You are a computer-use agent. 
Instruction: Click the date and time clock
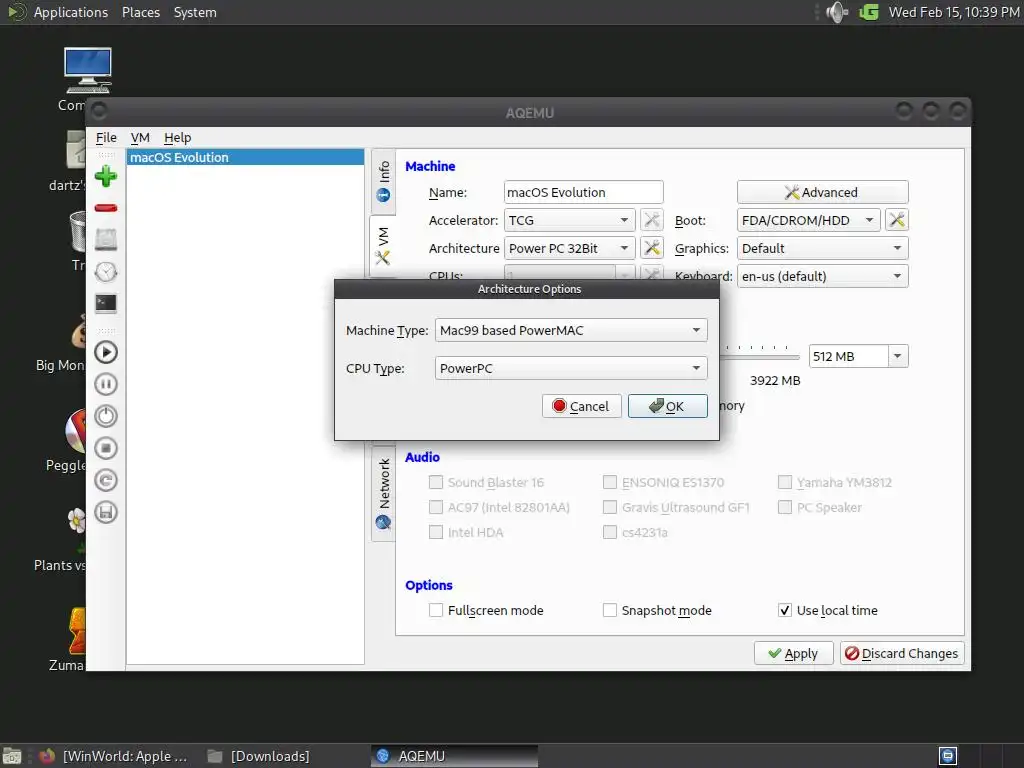point(954,12)
